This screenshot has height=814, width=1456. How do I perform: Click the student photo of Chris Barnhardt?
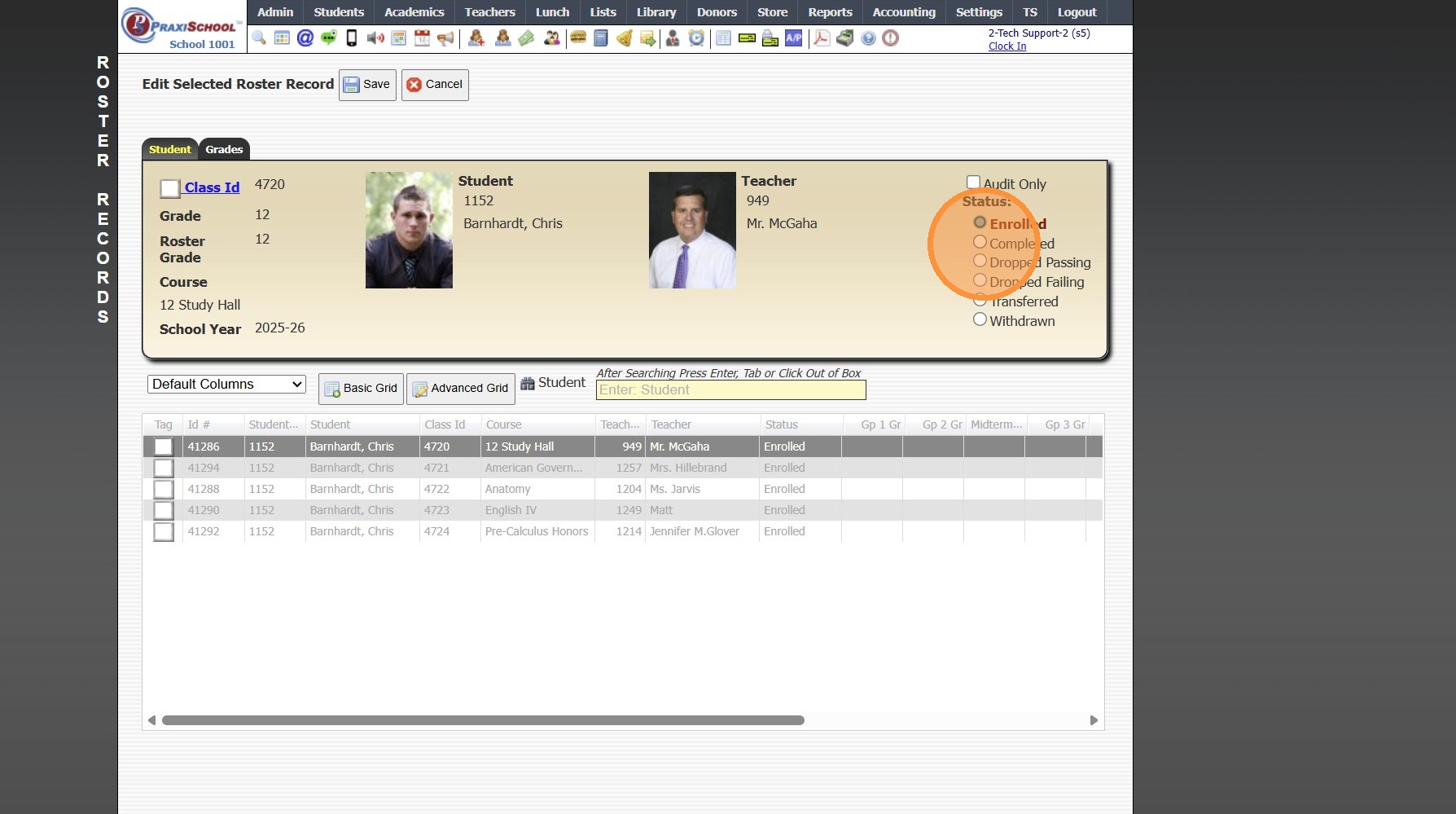(409, 230)
